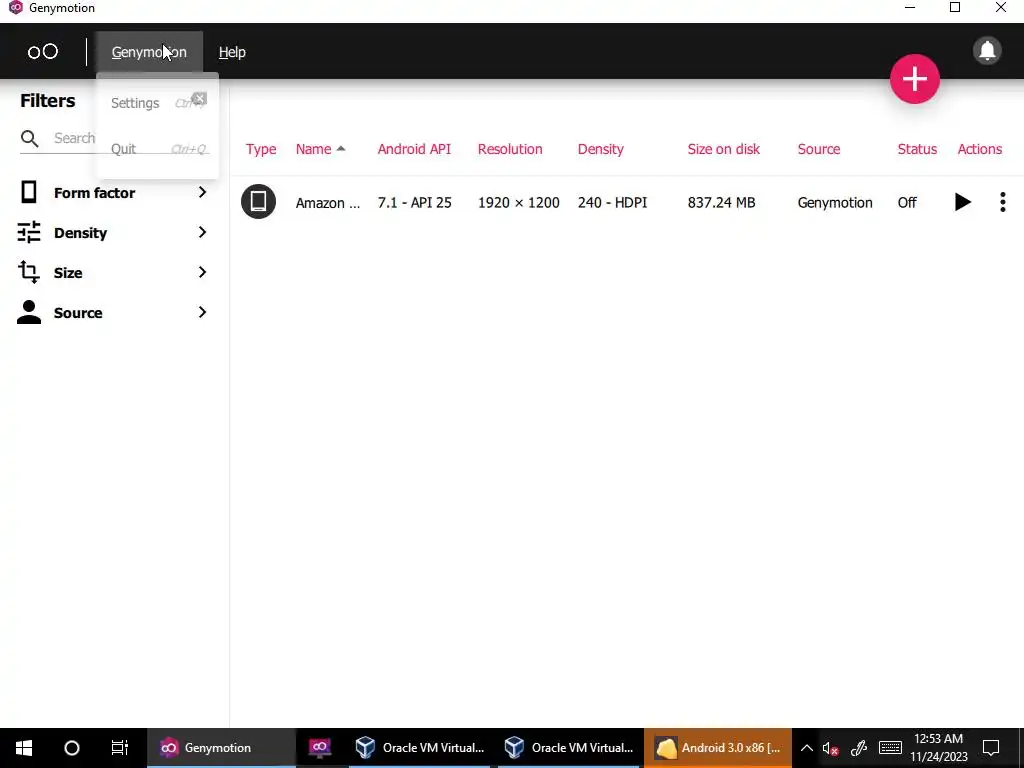This screenshot has height=768, width=1024.
Task: Sort by the Status column header
Action: 917,149
